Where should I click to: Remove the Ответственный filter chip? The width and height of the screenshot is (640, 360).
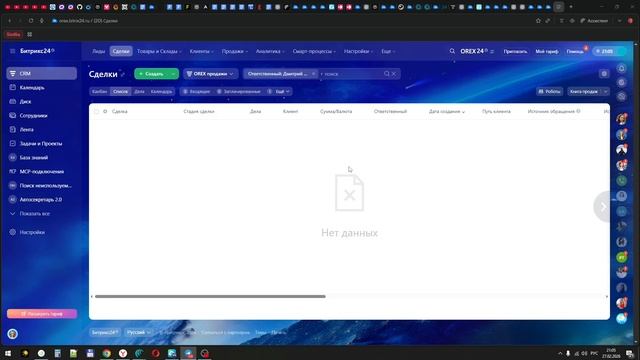pos(313,74)
